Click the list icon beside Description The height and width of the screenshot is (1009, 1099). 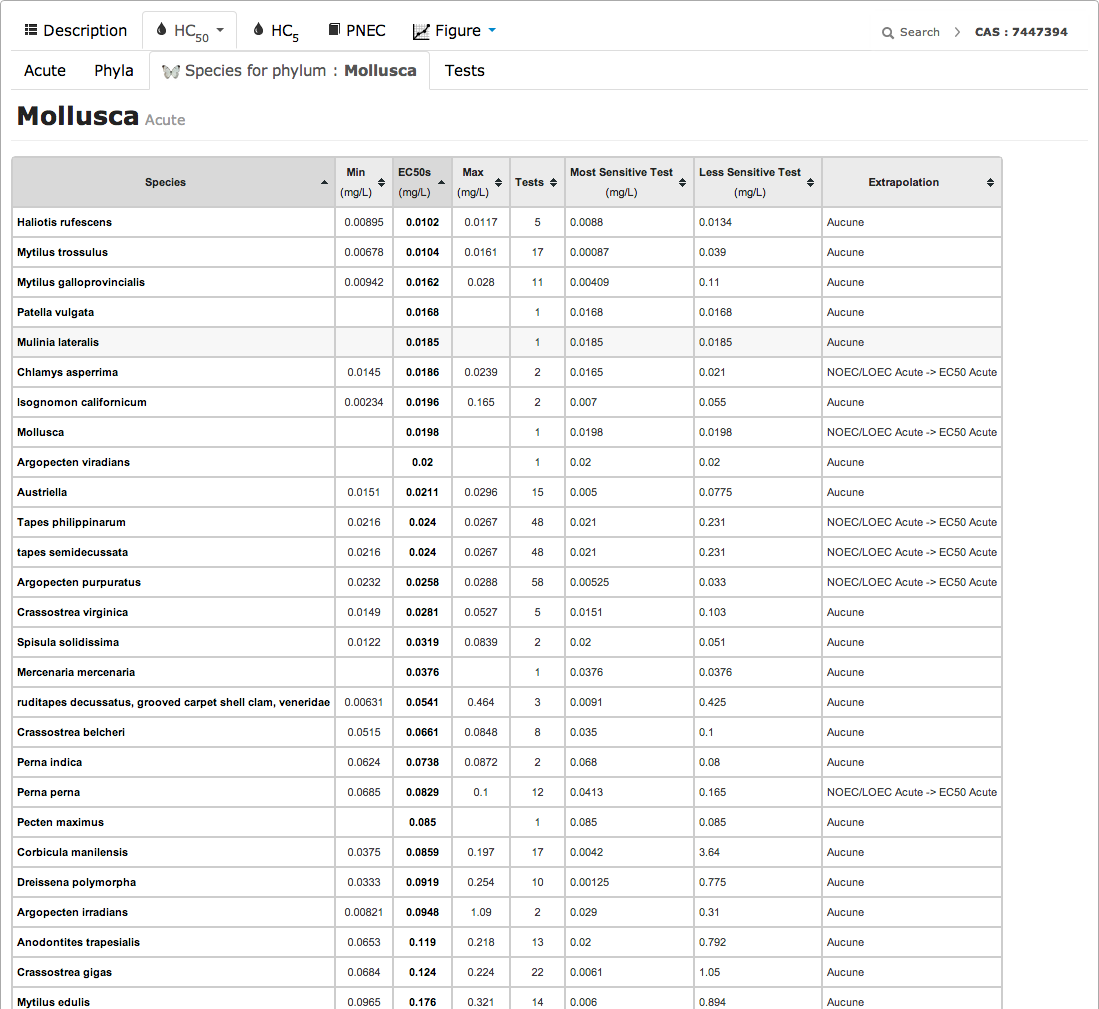31,31
